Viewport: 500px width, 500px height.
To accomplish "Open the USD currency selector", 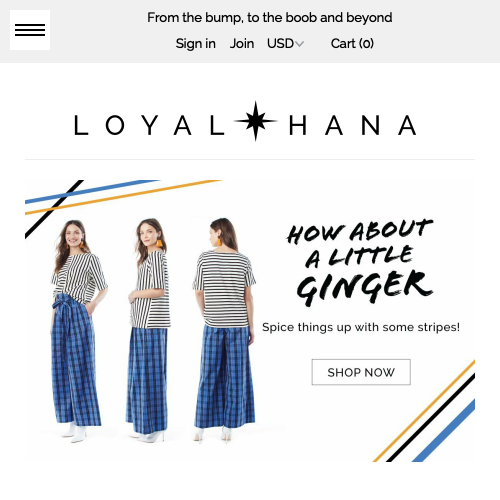I will (x=285, y=44).
